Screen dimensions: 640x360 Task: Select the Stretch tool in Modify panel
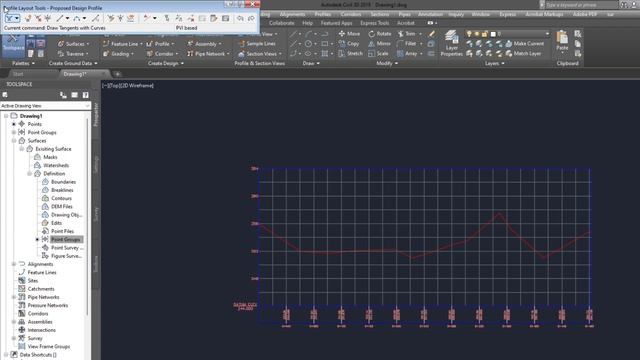coord(351,53)
